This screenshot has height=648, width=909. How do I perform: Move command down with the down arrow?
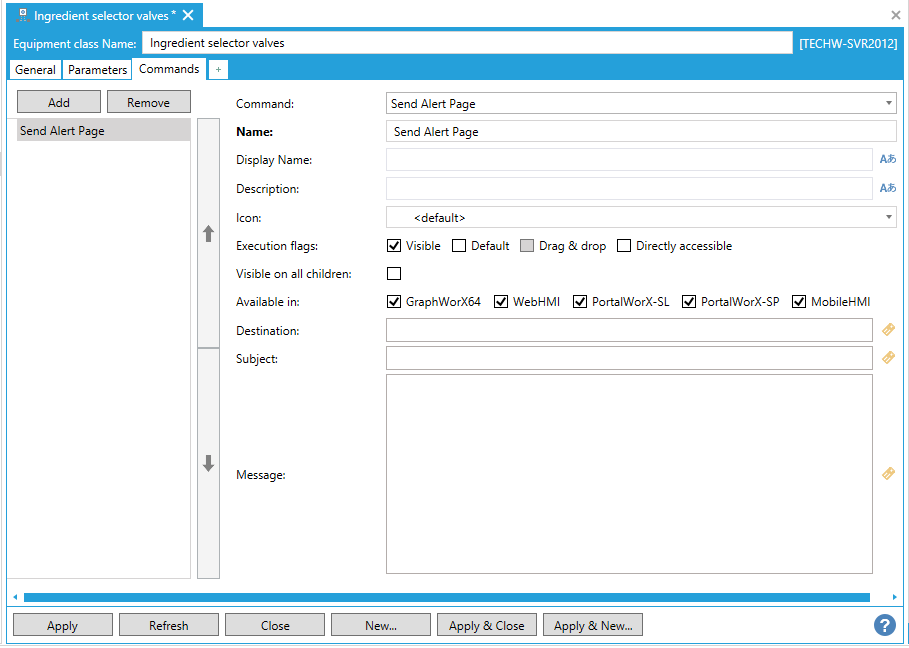(x=208, y=463)
